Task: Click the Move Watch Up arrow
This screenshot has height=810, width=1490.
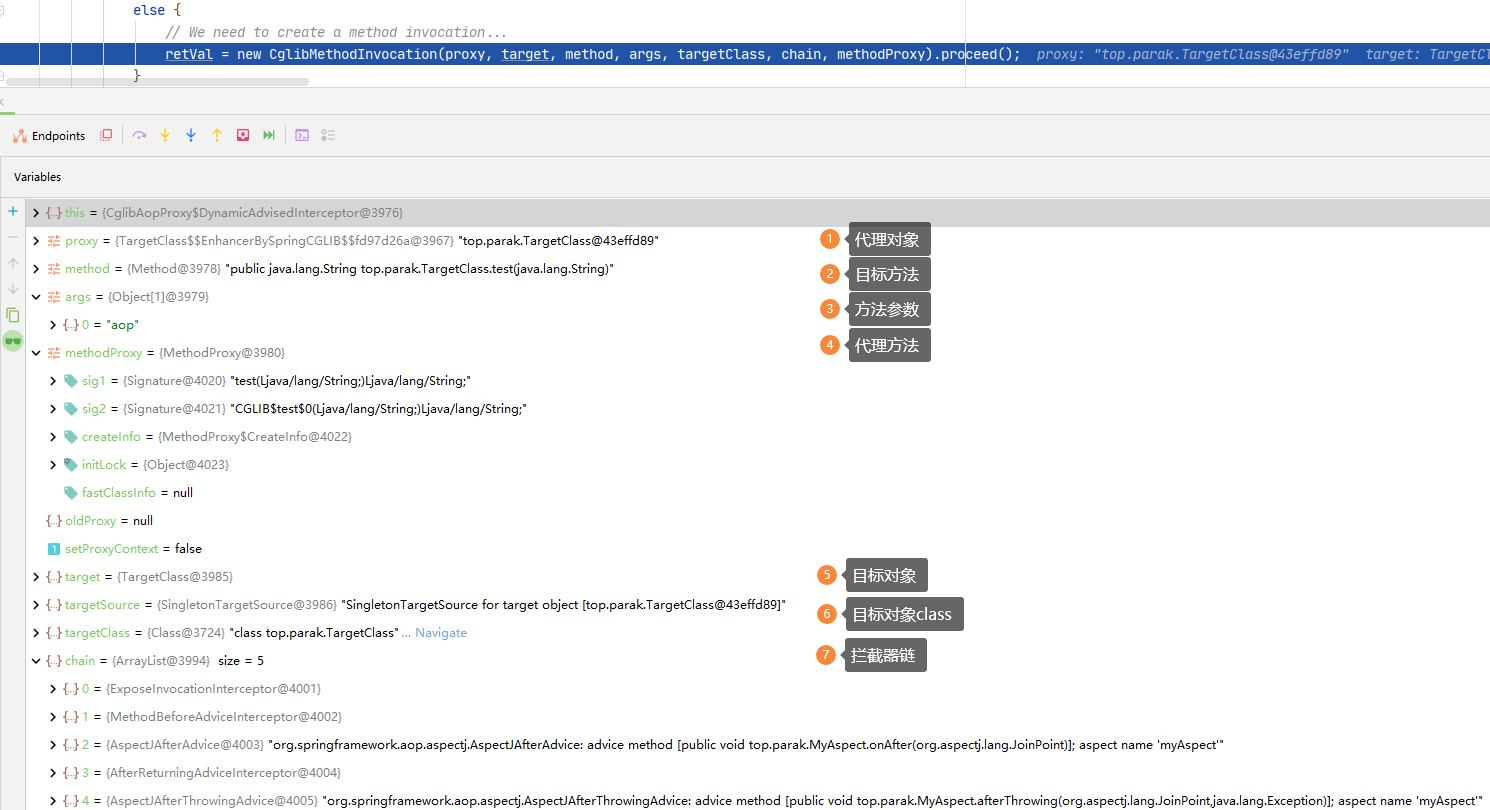Action: tap(13, 263)
